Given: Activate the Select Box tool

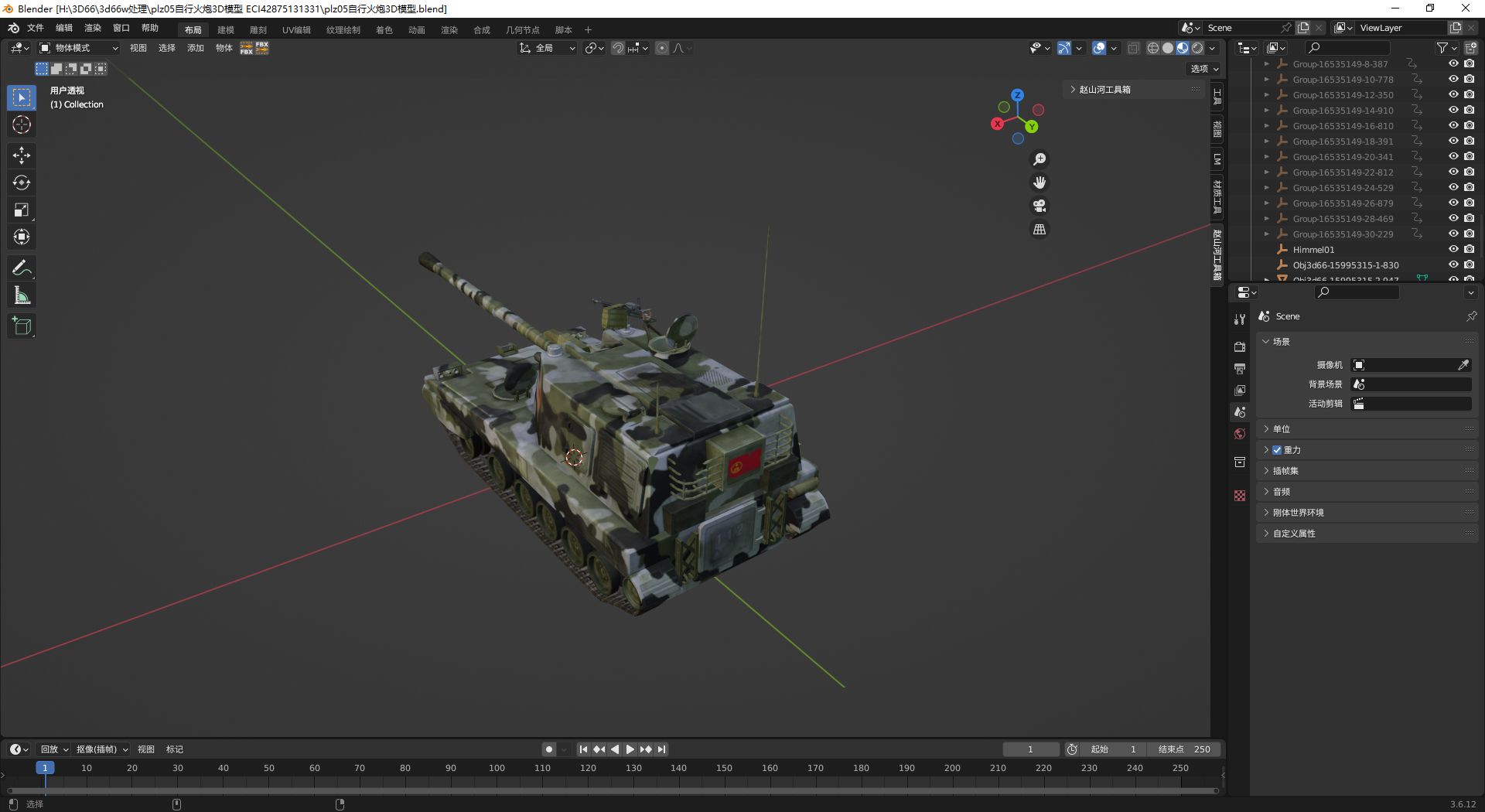Looking at the screenshot, I should [22, 97].
